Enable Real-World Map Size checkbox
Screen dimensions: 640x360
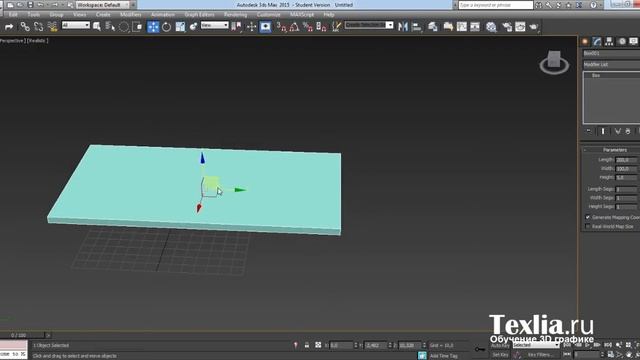coord(588,226)
